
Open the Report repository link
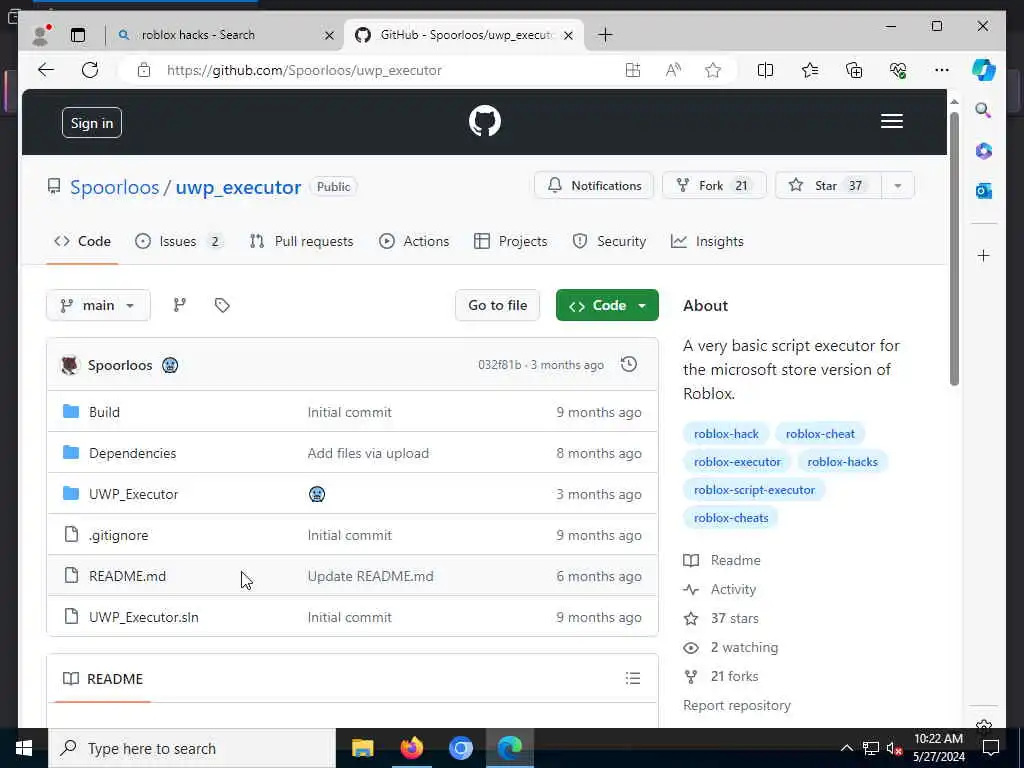tap(737, 705)
